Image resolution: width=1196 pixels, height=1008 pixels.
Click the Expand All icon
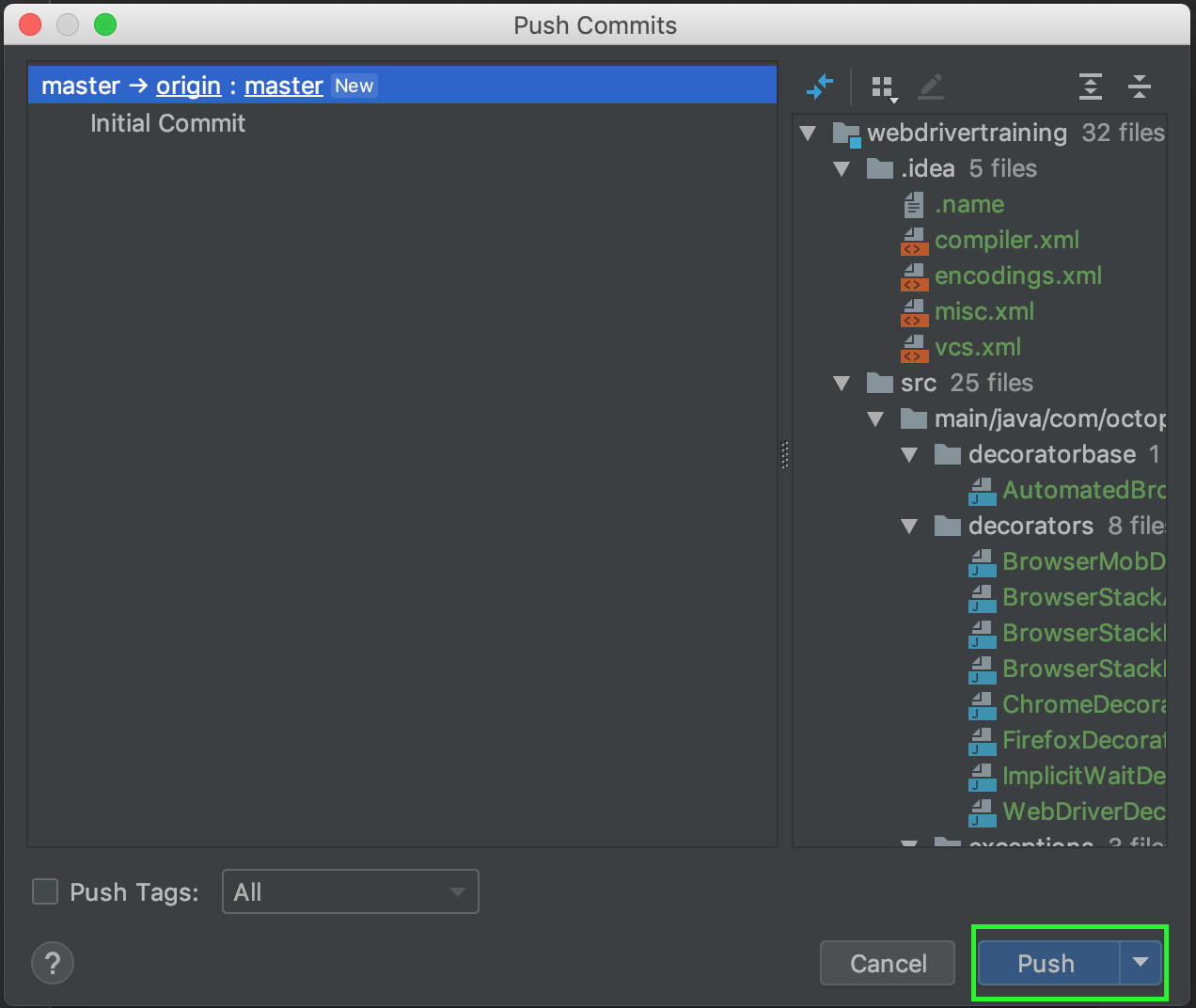pos(1090,87)
